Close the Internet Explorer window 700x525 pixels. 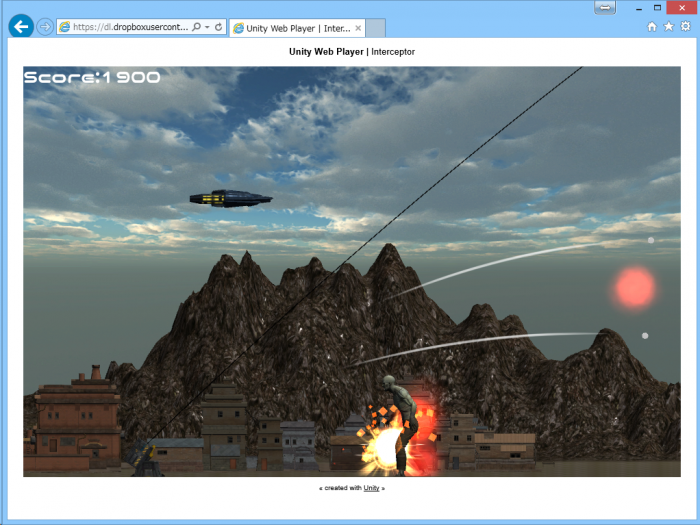tap(682, 8)
